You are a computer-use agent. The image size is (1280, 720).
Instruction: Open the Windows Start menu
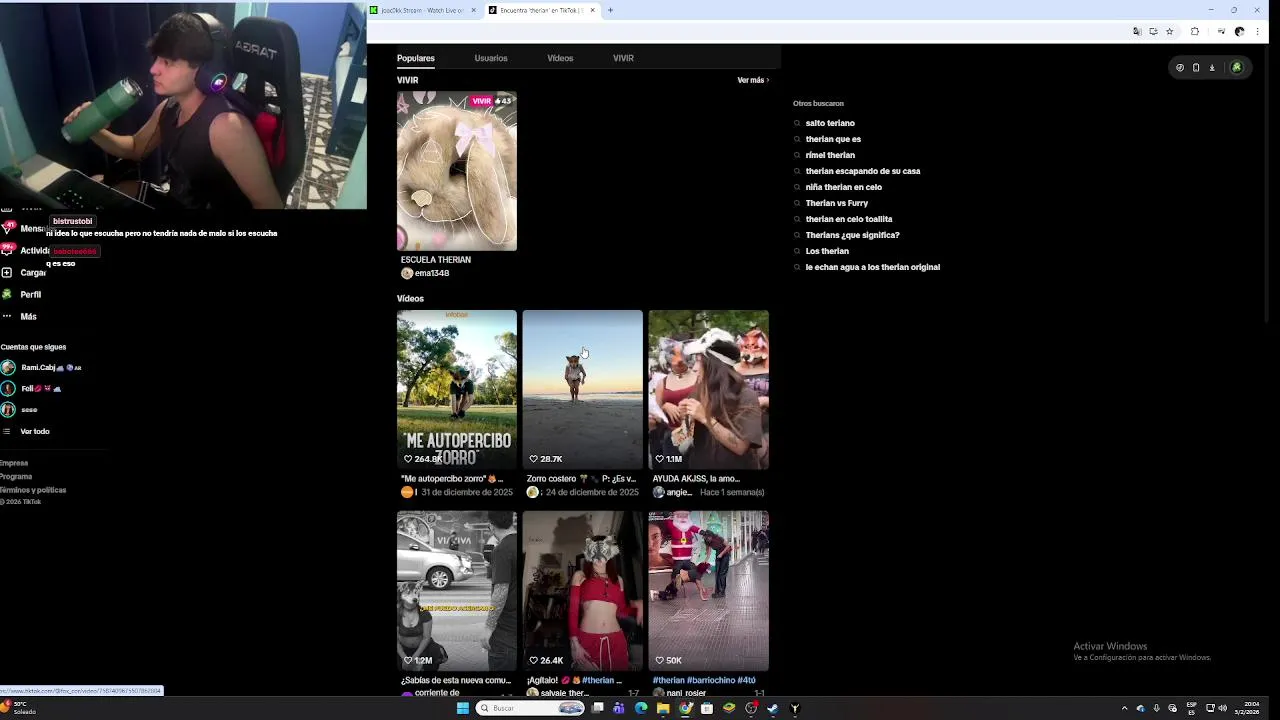(x=462, y=708)
